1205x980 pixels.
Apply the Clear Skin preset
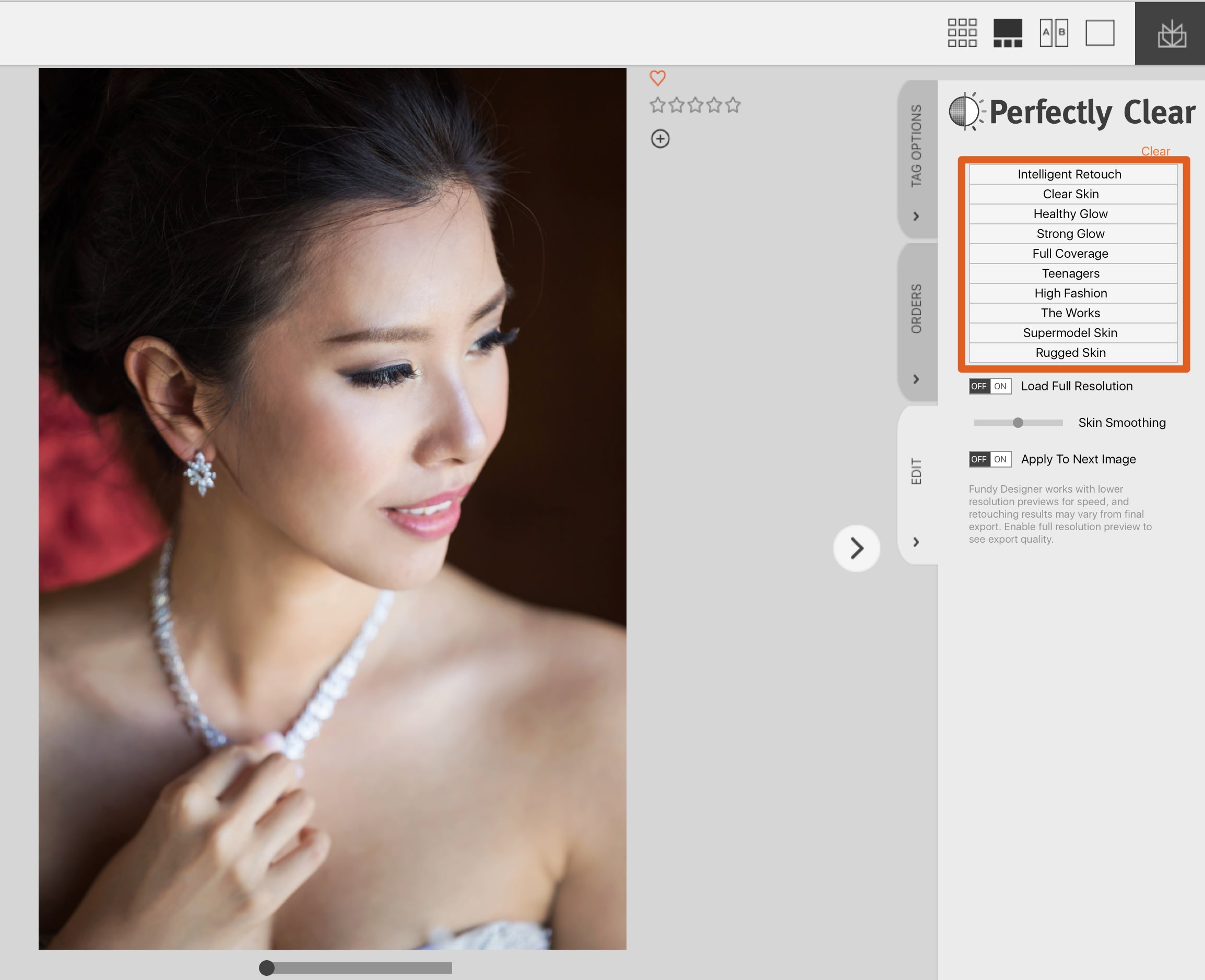1073,194
